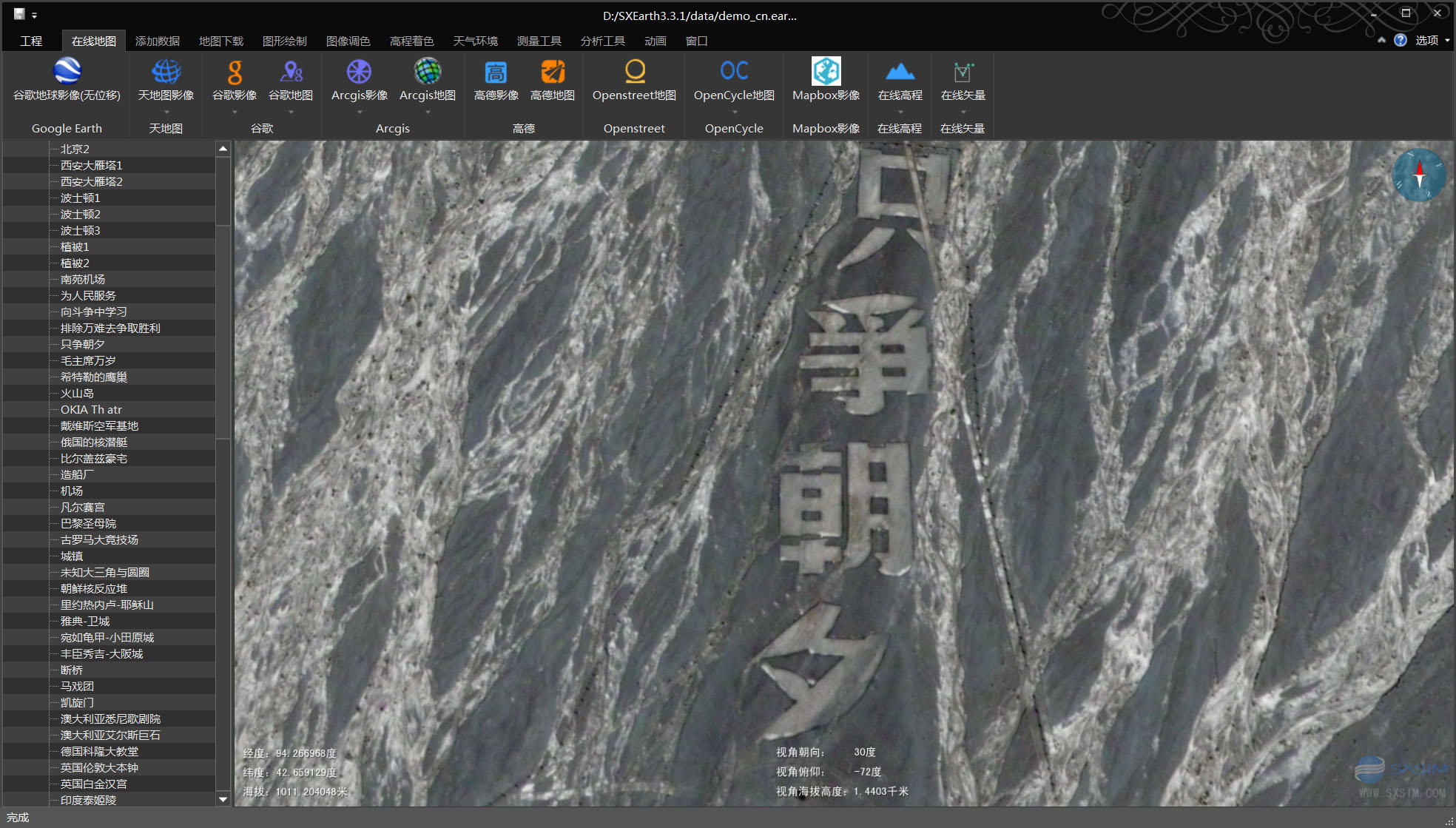
Task: Select 凡尔赛宫 in the list
Action: (x=83, y=507)
